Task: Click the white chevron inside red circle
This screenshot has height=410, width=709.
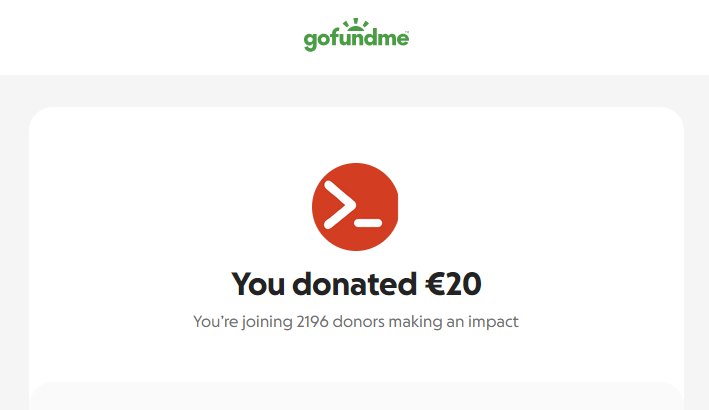Action: pyautogui.click(x=340, y=205)
